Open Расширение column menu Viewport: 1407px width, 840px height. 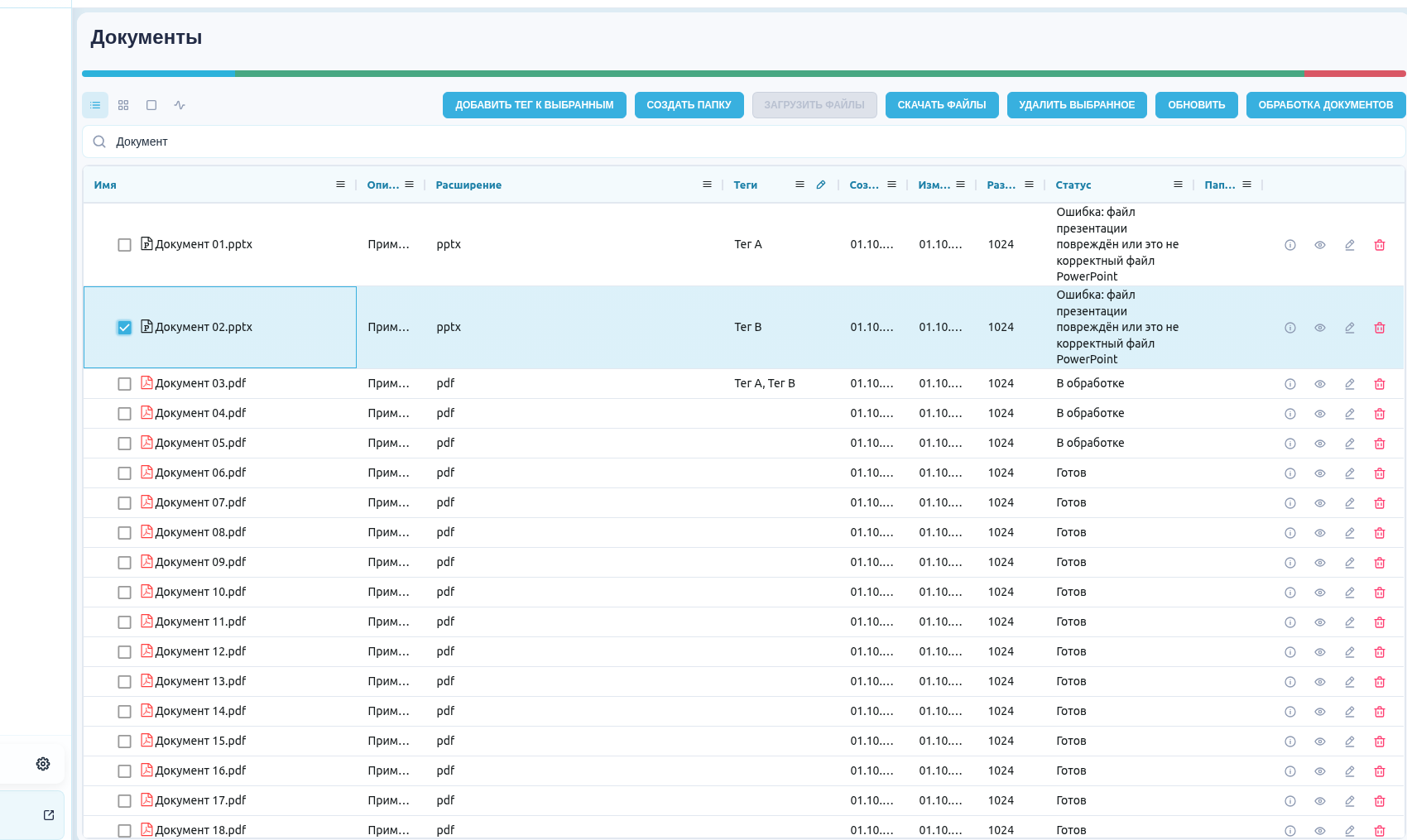pos(707,185)
